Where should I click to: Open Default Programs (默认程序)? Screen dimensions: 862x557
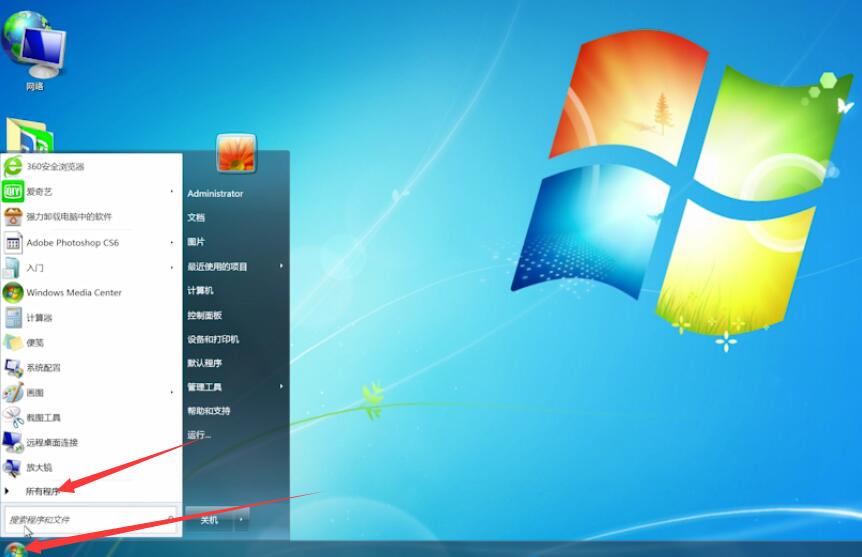(205, 363)
